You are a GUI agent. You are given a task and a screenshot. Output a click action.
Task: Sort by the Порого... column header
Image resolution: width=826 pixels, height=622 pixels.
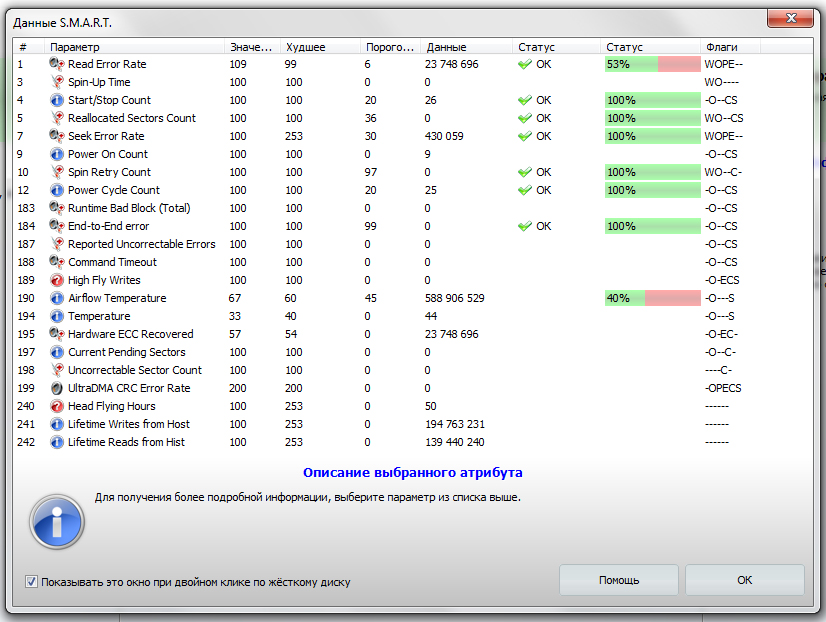coord(390,47)
